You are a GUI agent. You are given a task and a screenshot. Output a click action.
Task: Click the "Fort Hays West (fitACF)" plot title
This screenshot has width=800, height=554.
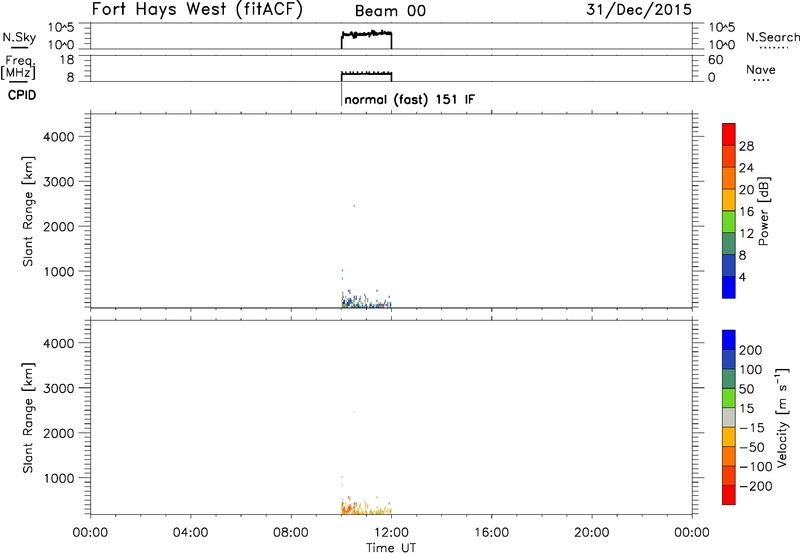click(197, 10)
